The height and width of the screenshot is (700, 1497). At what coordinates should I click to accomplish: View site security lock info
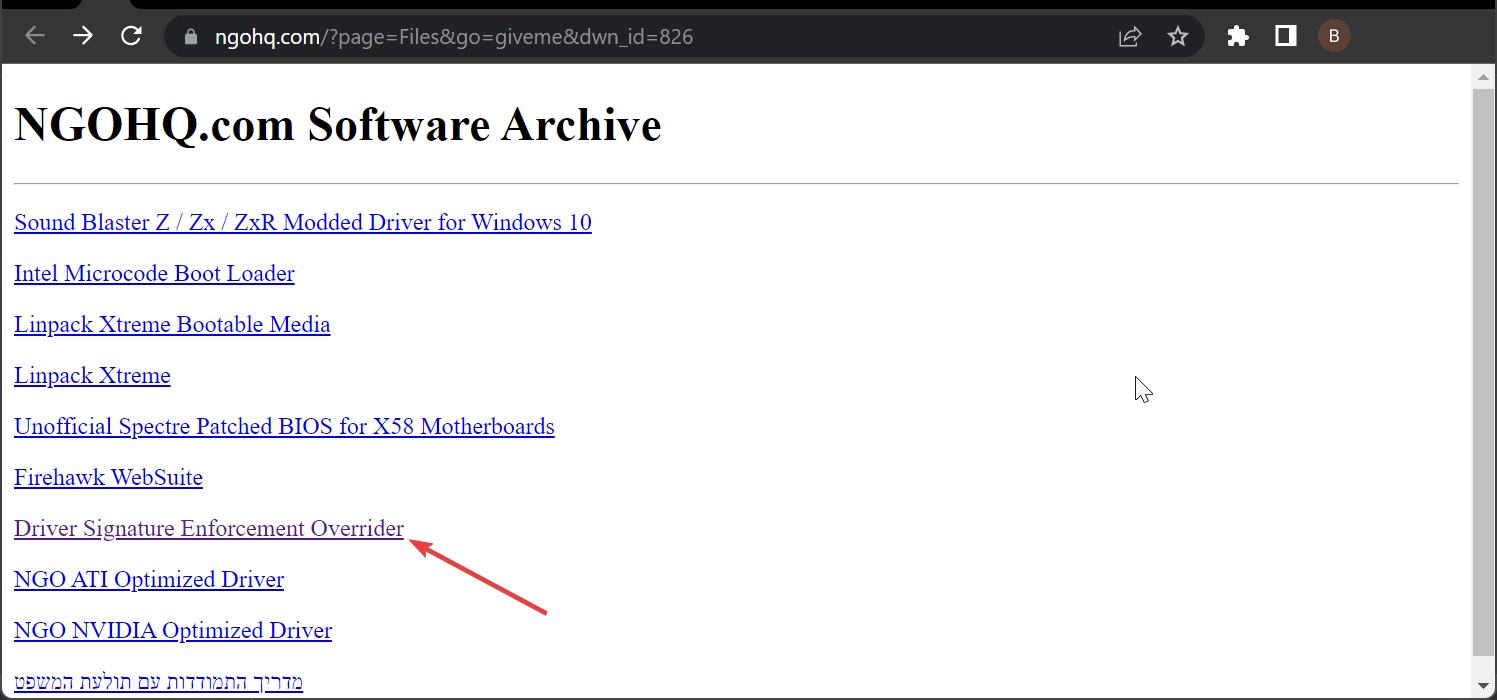(192, 37)
